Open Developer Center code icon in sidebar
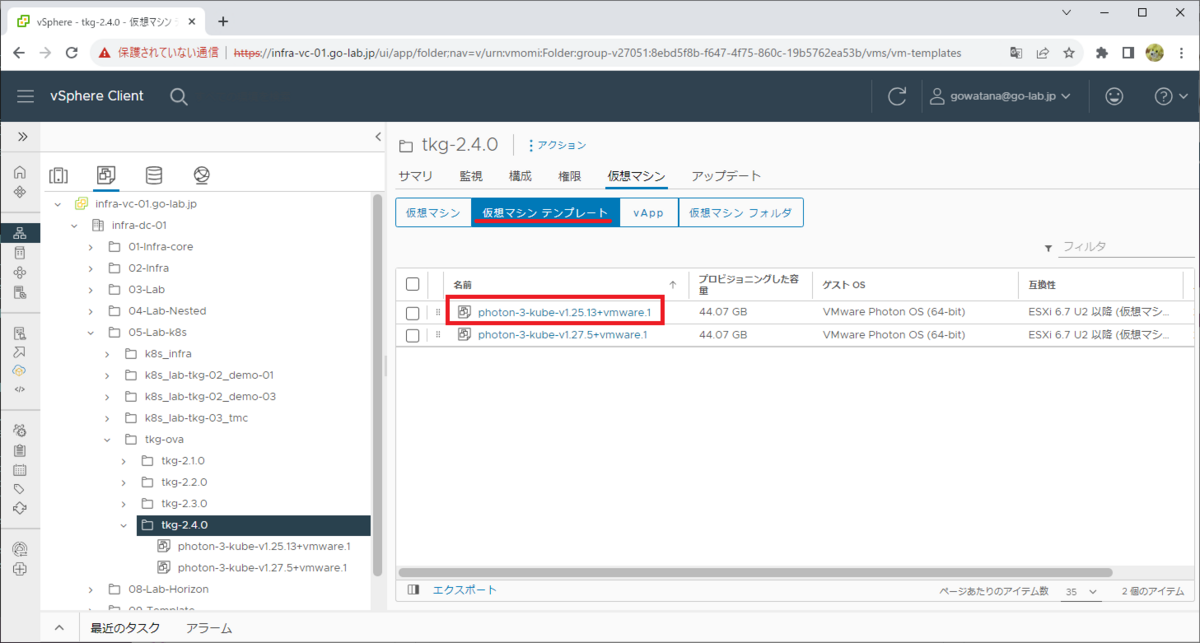This screenshot has width=1200, height=643. [x=20, y=389]
